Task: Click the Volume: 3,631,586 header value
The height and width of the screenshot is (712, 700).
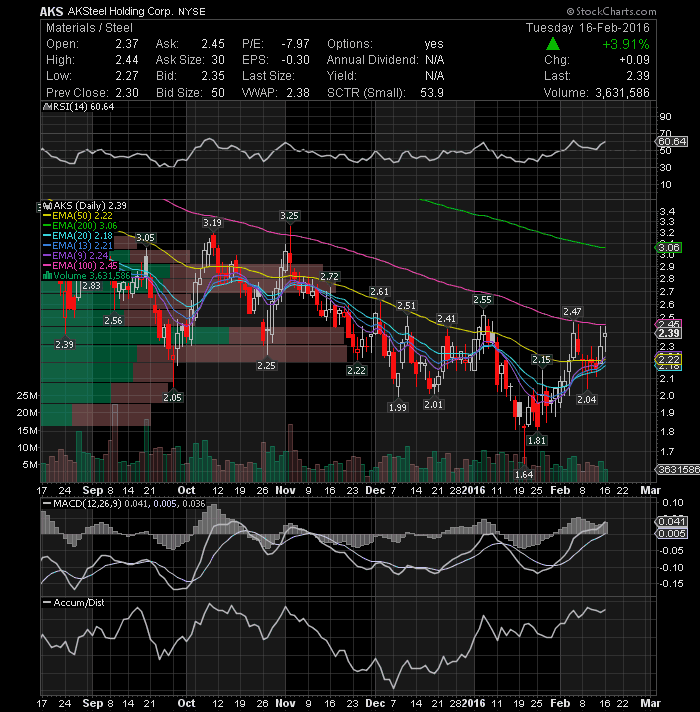Action: pyautogui.click(x=596, y=93)
